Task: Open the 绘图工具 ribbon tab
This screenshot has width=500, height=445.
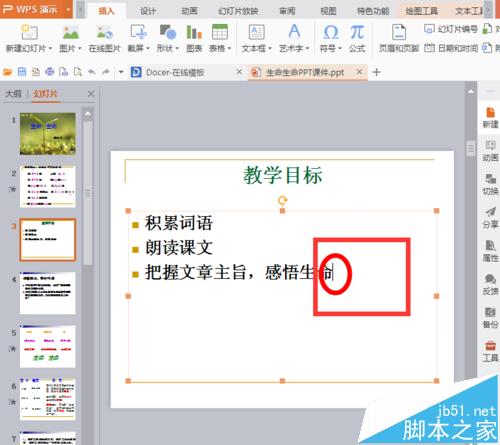Action: [421, 11]
